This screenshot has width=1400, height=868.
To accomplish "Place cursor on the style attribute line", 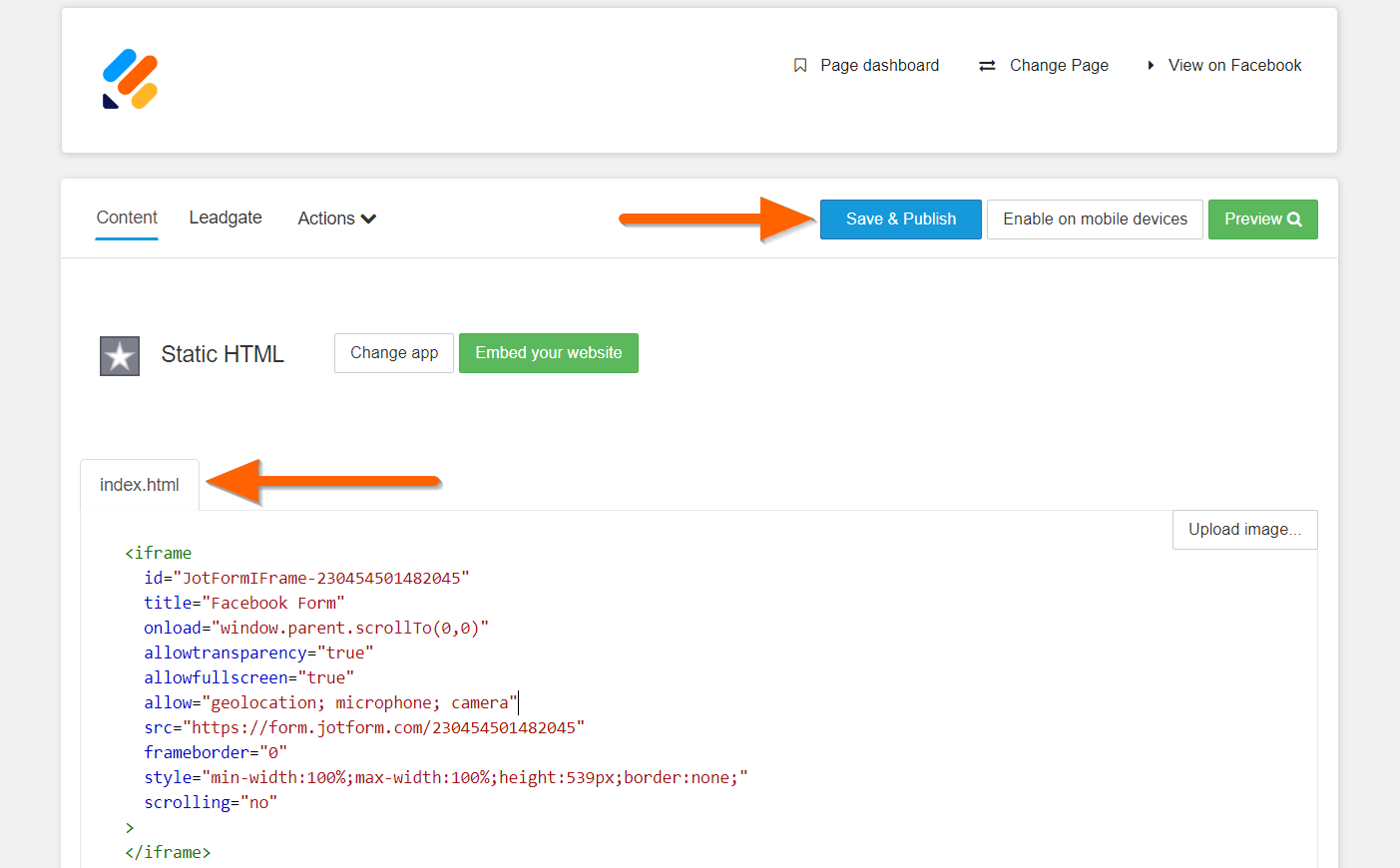I will [445, 778].
